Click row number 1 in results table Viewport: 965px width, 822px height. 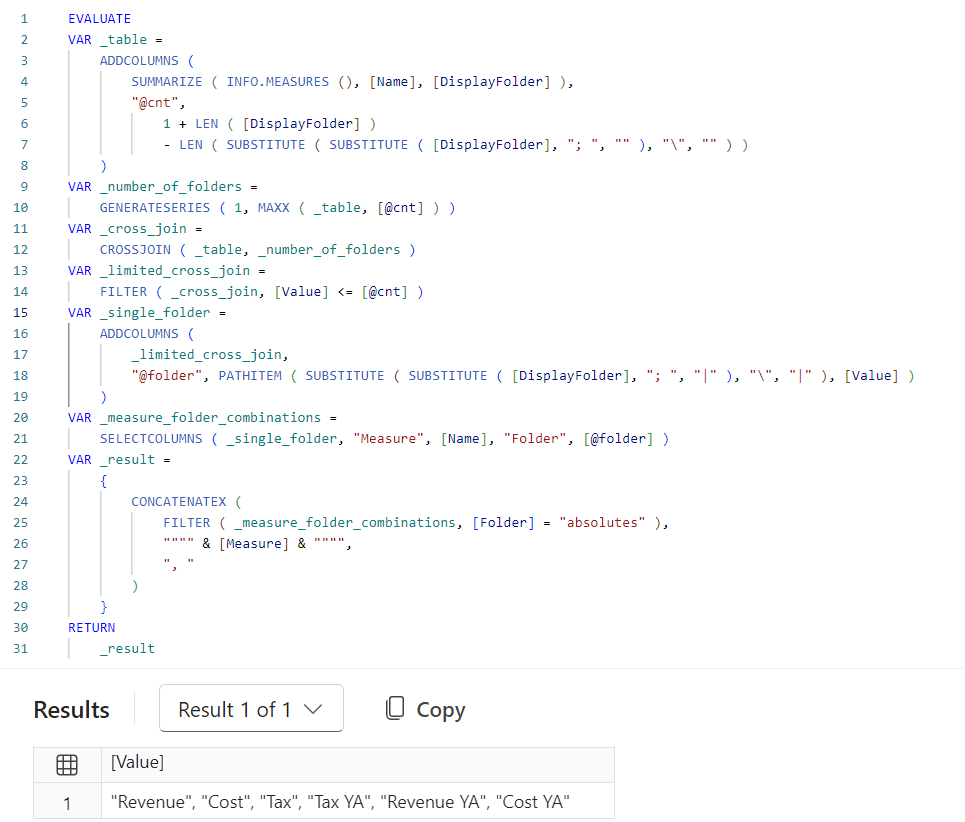pos(67,803)
